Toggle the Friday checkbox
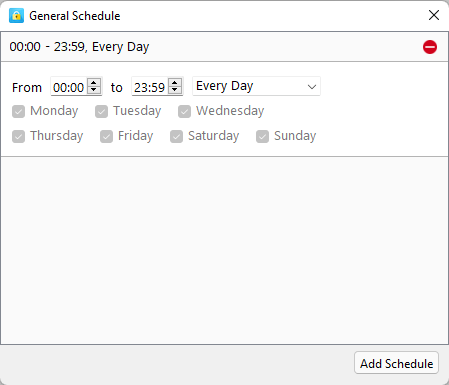The width and height of the screenshot is (449, 385). (106, 136)
